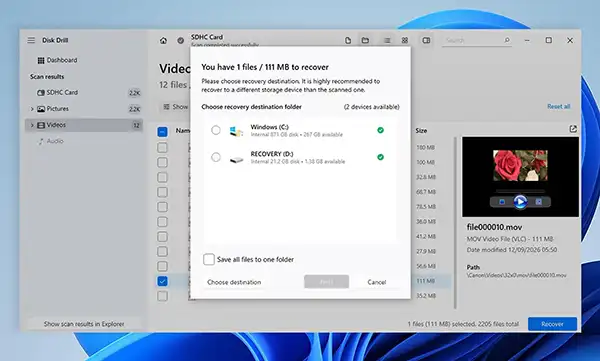Toggle select-all checkbox in file list header

pos(162,132)
